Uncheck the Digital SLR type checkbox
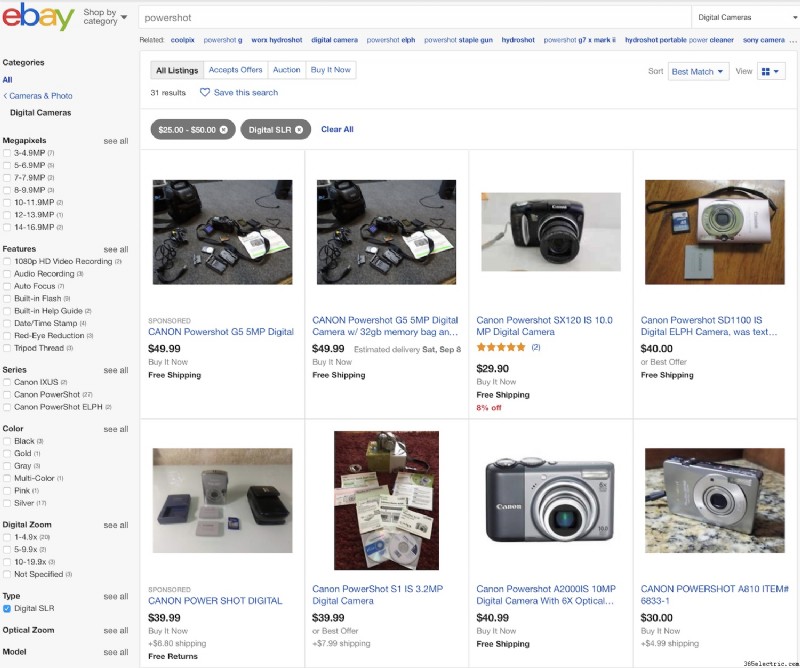800x668 pixels. click(7, 608)
